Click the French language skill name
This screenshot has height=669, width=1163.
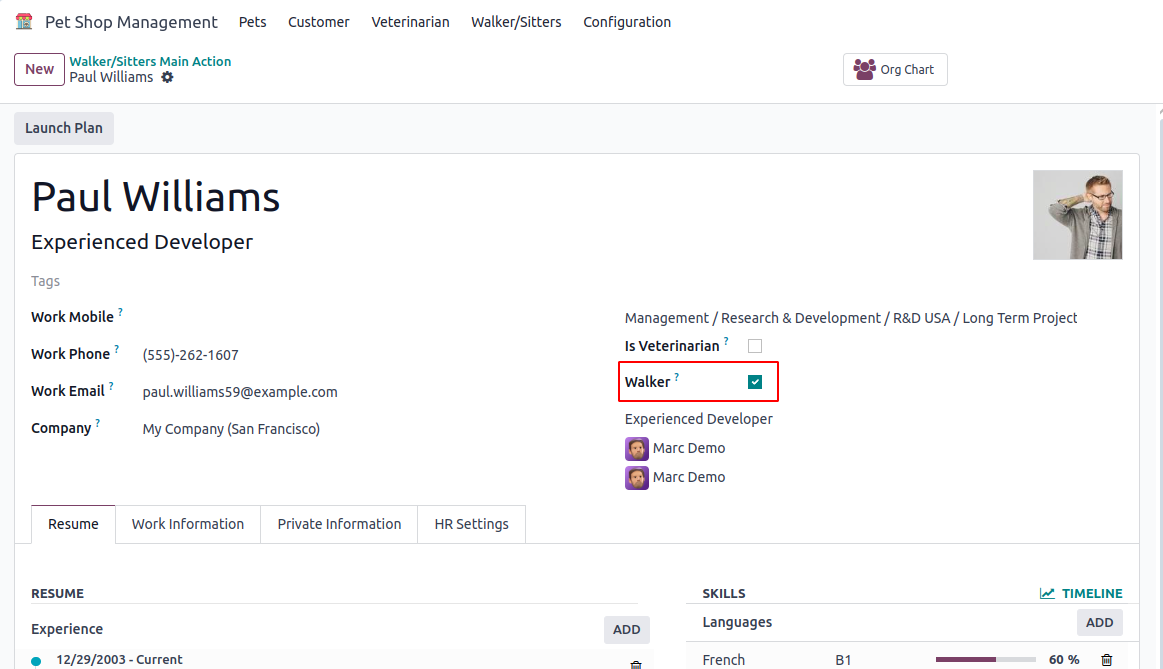[724, 659]
